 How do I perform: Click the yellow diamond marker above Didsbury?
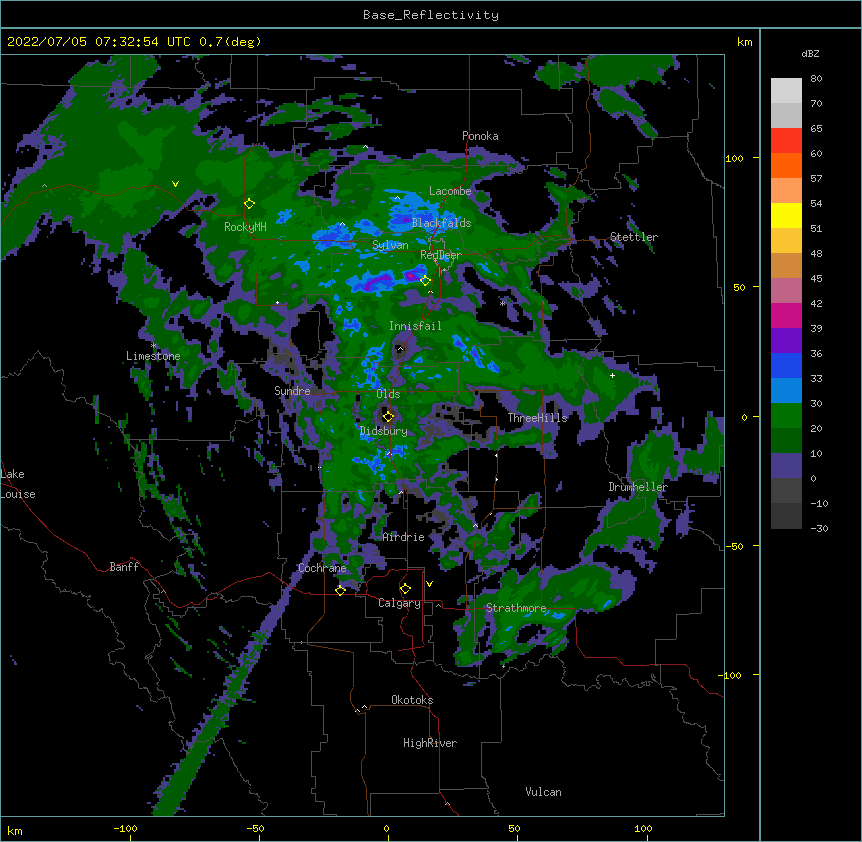tap(388, 416)
